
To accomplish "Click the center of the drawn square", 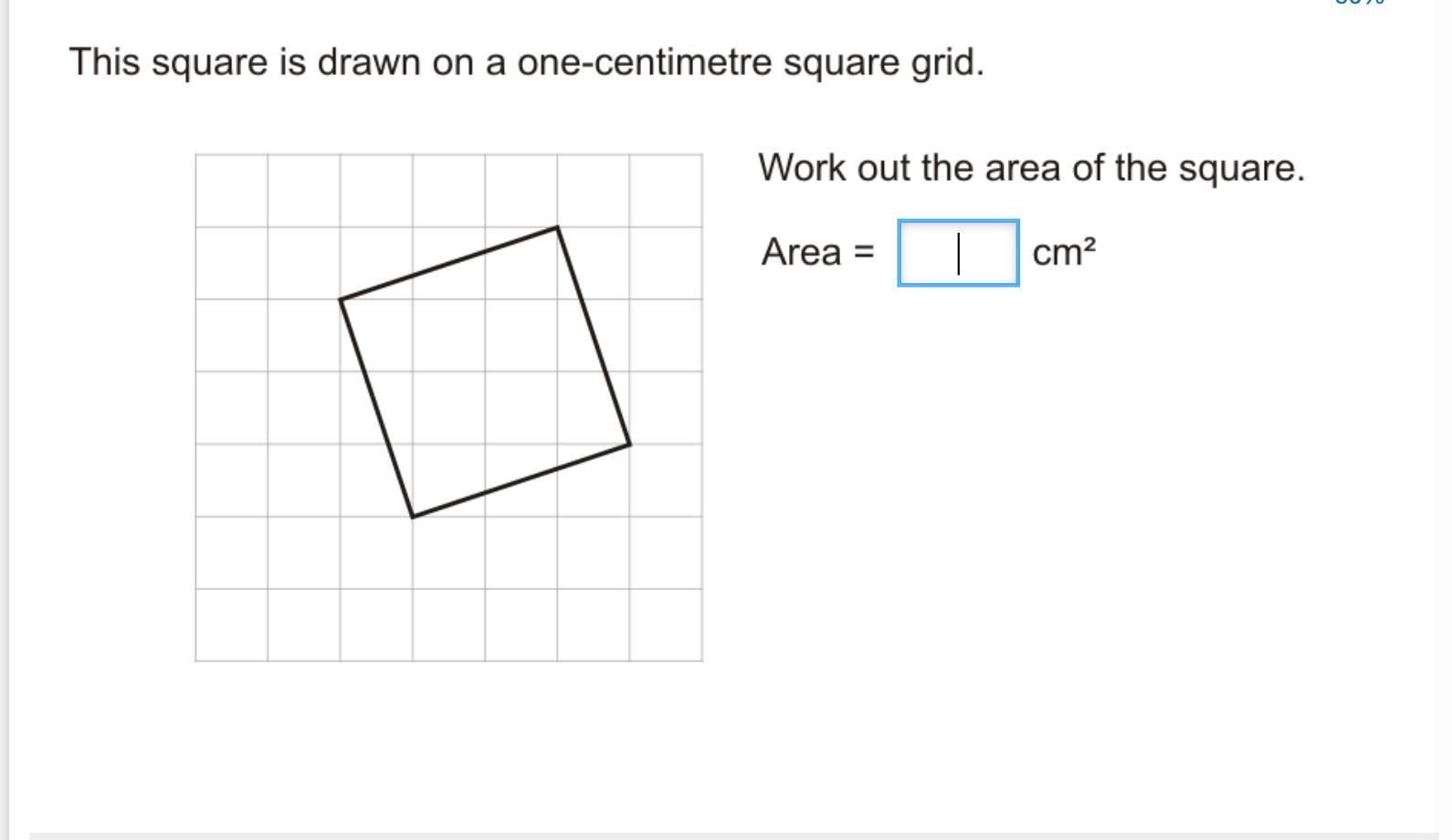I will point(485,372).
